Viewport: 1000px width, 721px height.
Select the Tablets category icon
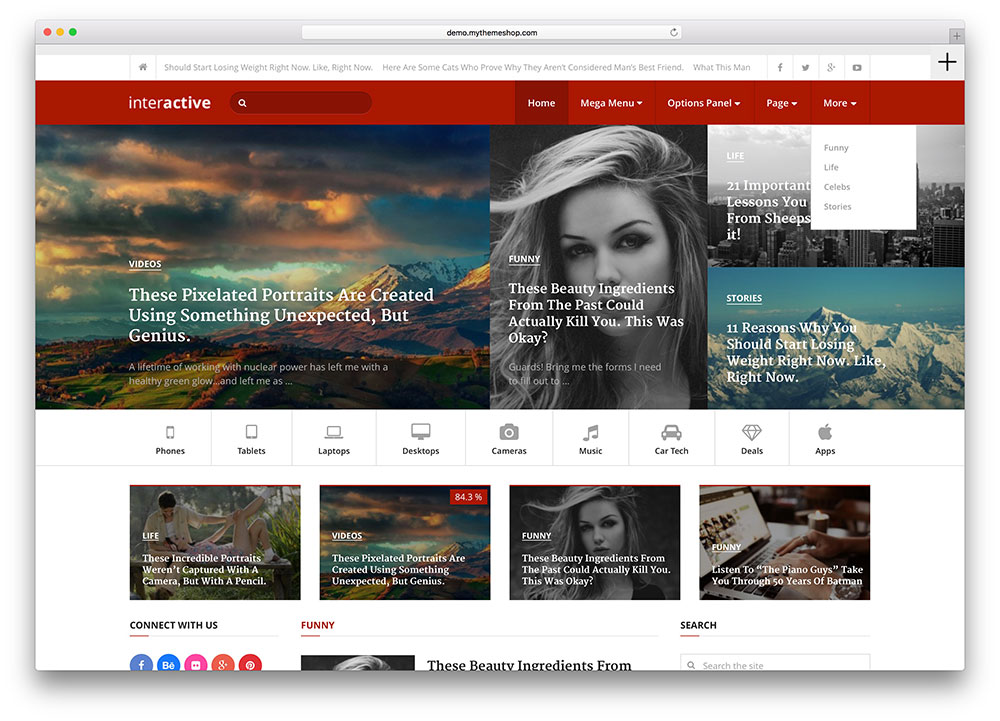point(251,432)
